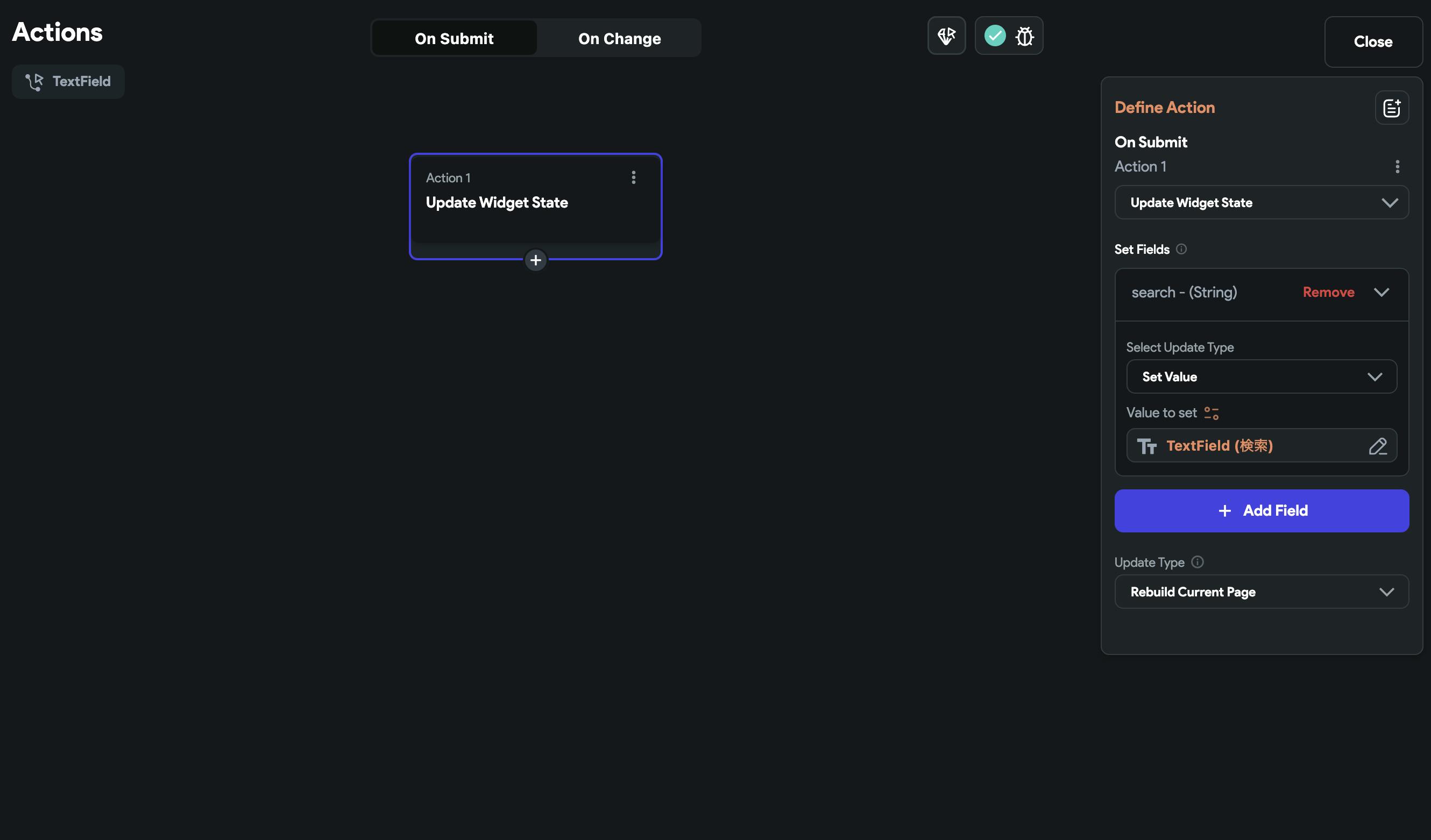Click Remove link for search field

(x=1328, y=293)
